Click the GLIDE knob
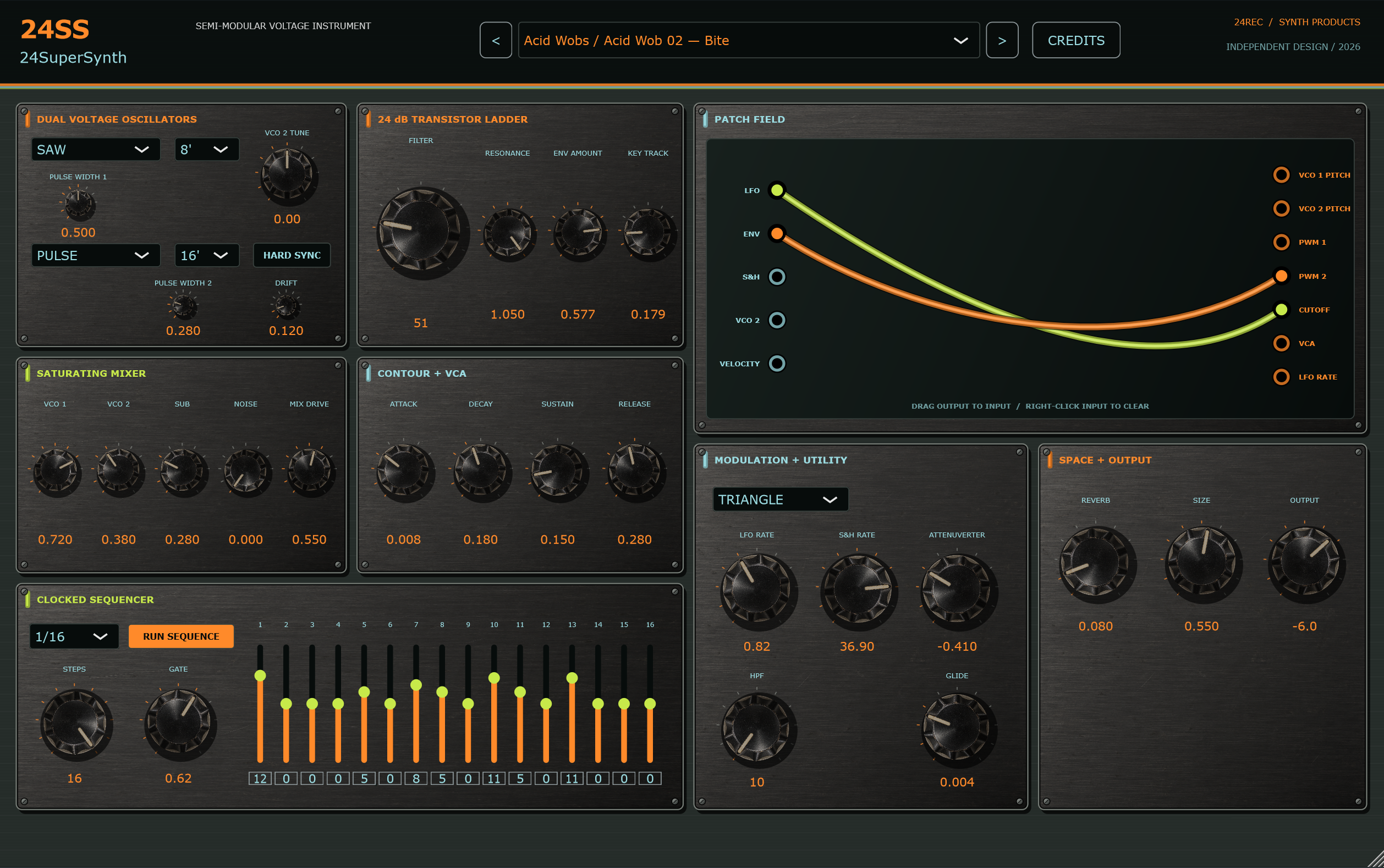 coord(957,729)
